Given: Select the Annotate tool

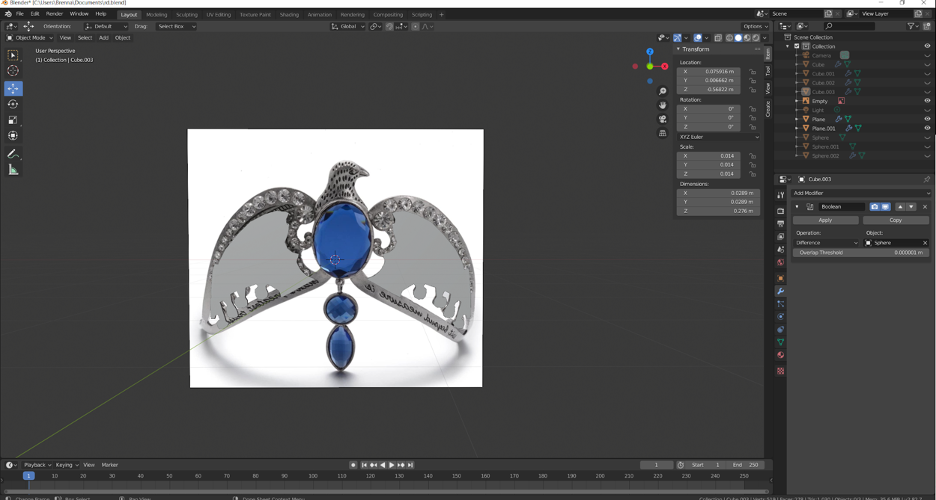Looking at the screenshot, I should [x=13, y=154].
